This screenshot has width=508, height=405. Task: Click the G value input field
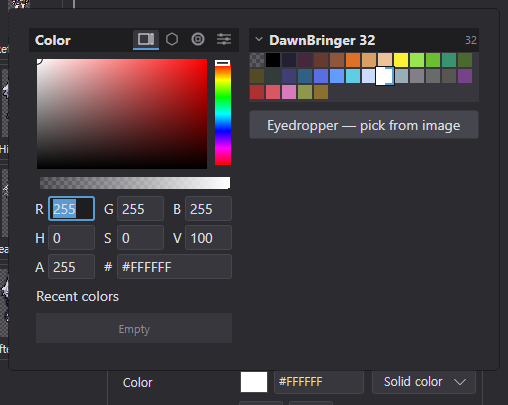[x=140, y=209]
